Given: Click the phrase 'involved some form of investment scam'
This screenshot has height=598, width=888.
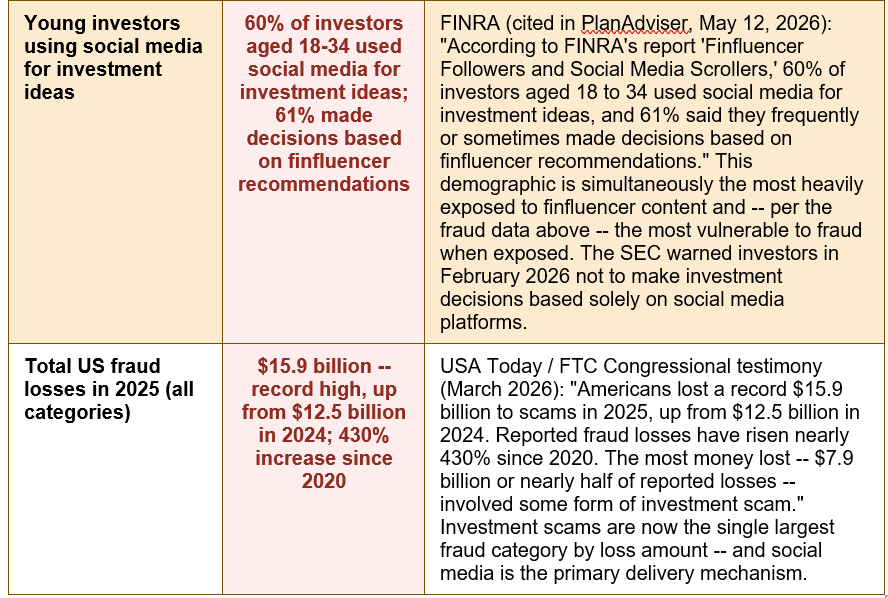Looking at the screenshot, I should click(619, 504).
